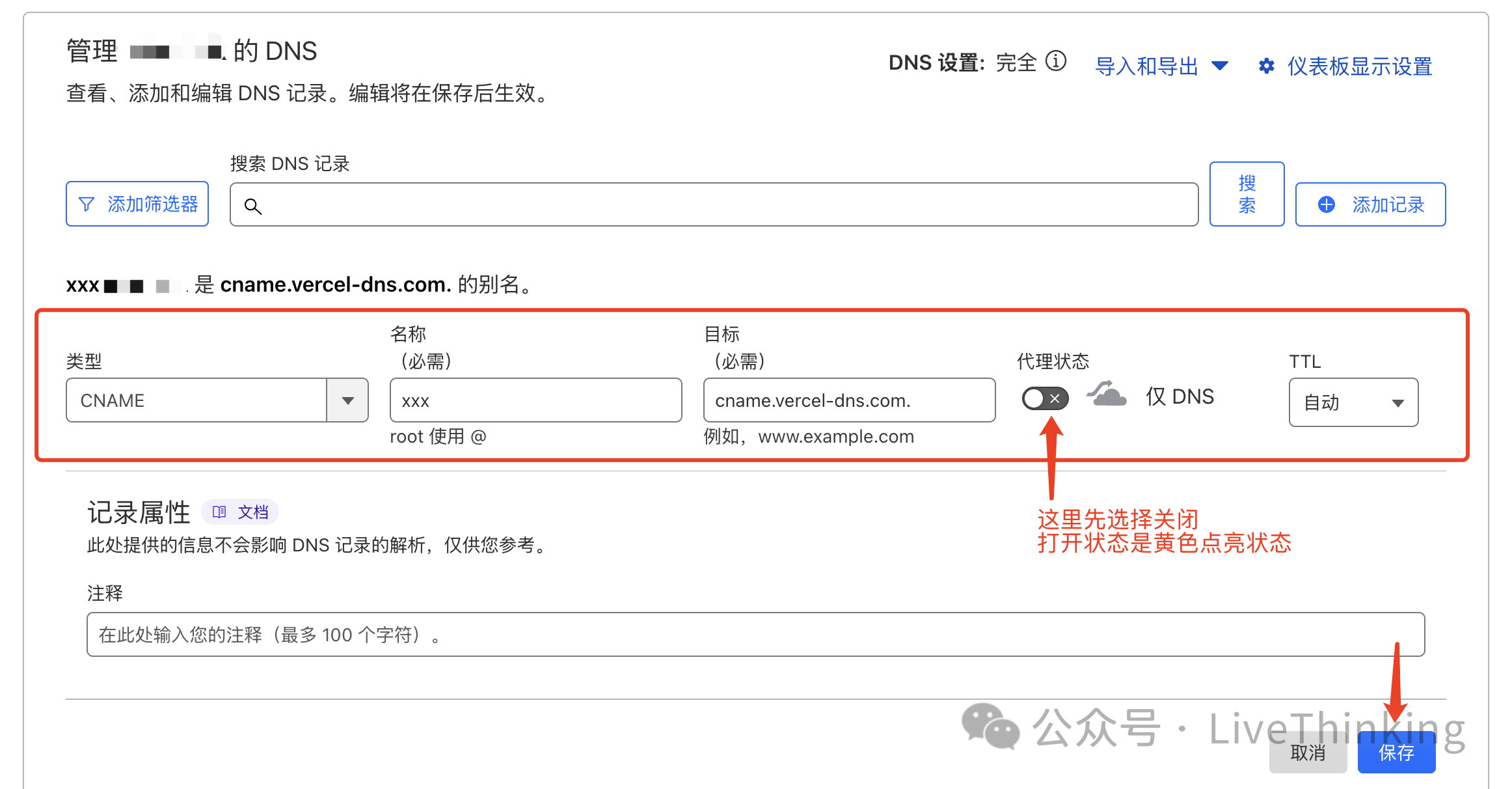Screen dimensions: 1512x789
Task: Open the TTL 自动 dropdown
Action: [x=1353, y=402]
